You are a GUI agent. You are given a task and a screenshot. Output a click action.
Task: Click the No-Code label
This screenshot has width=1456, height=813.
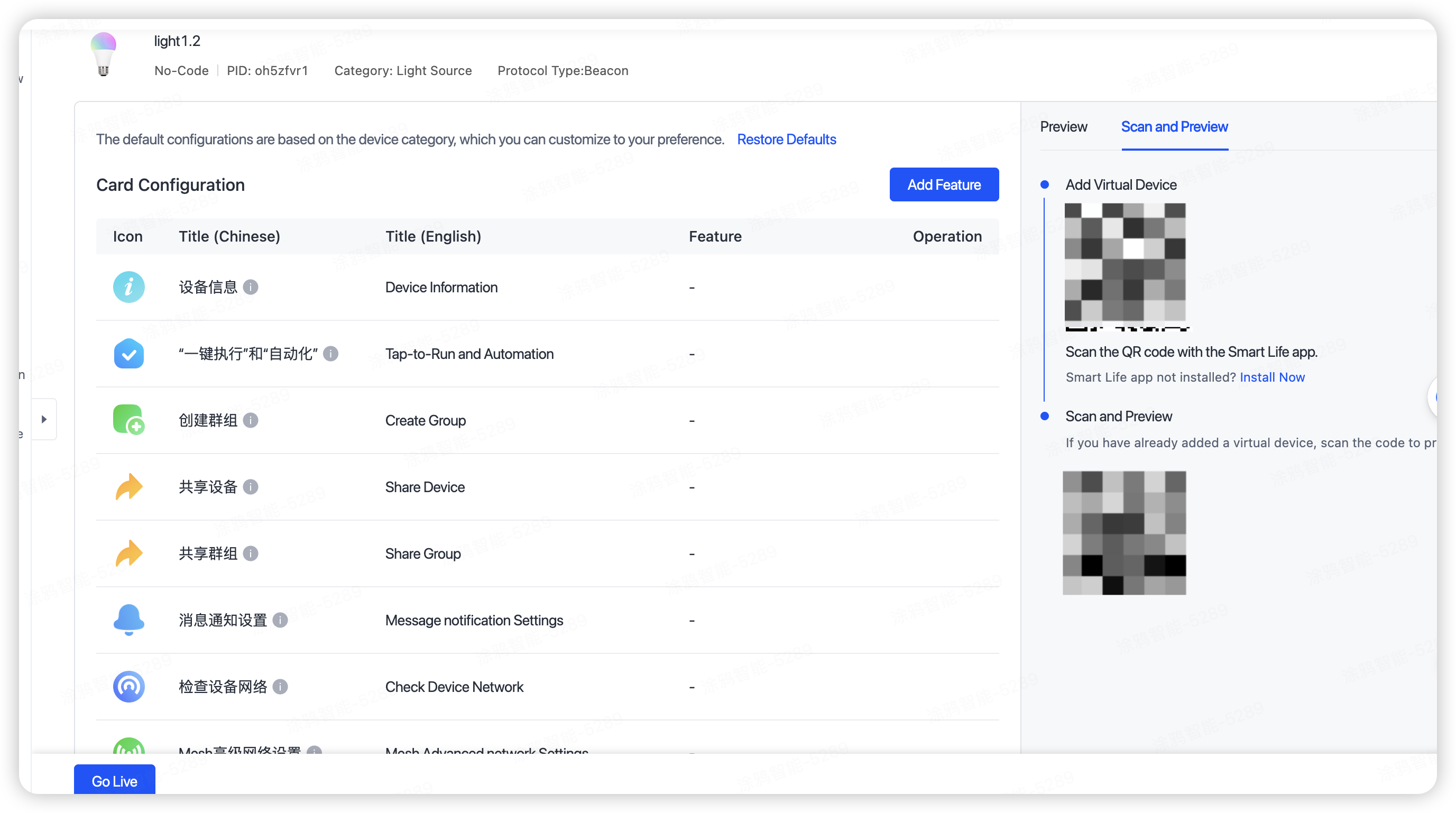tap(181, 71)
